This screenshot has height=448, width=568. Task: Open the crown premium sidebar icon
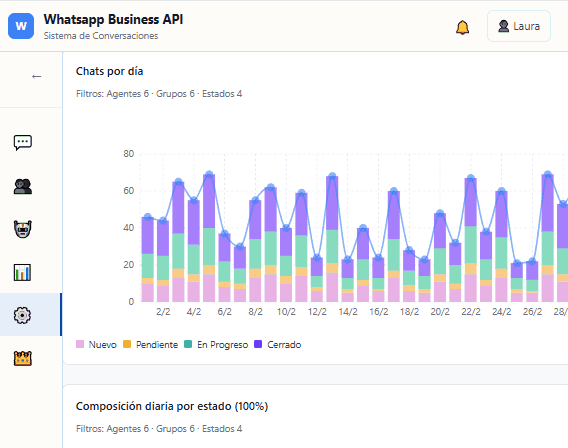tap(23, 358)
